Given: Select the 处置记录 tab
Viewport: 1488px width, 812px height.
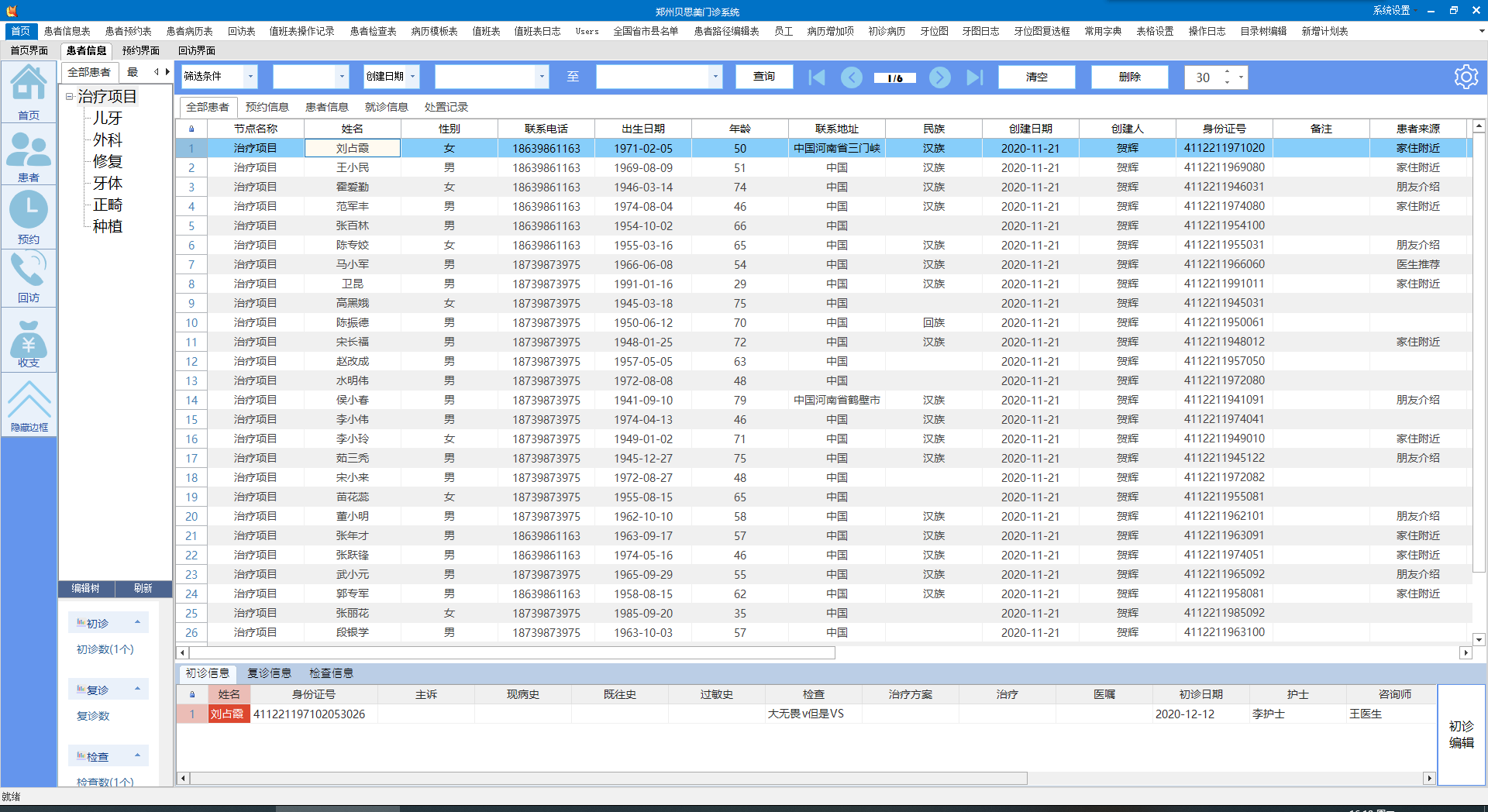Looking at the screenshot, I should tap(446, 107).
